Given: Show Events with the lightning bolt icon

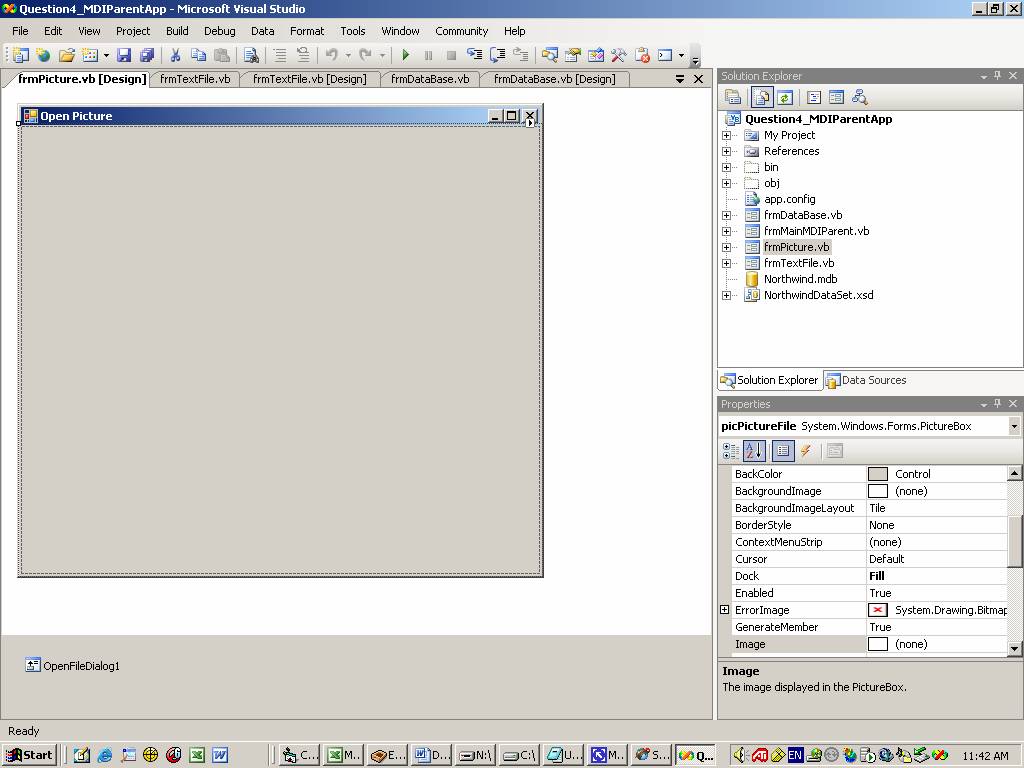Looking at the screenshot, I should (805, 451).
